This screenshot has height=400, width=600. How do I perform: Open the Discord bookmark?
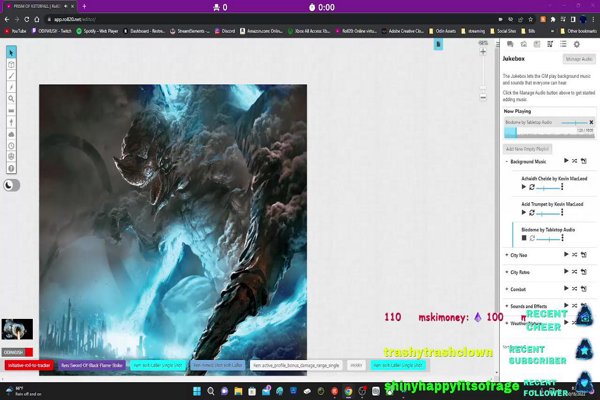point(225,31)
